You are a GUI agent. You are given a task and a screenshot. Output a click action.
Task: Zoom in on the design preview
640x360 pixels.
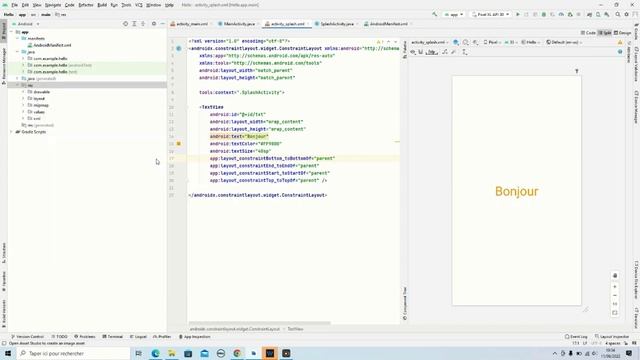pyautogui.click(x=615, y=287)
